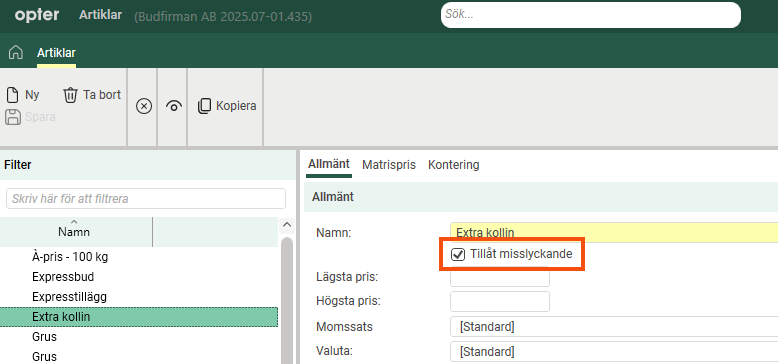
Task: Click the Filter panel header
Action: (x=148, y=165)
